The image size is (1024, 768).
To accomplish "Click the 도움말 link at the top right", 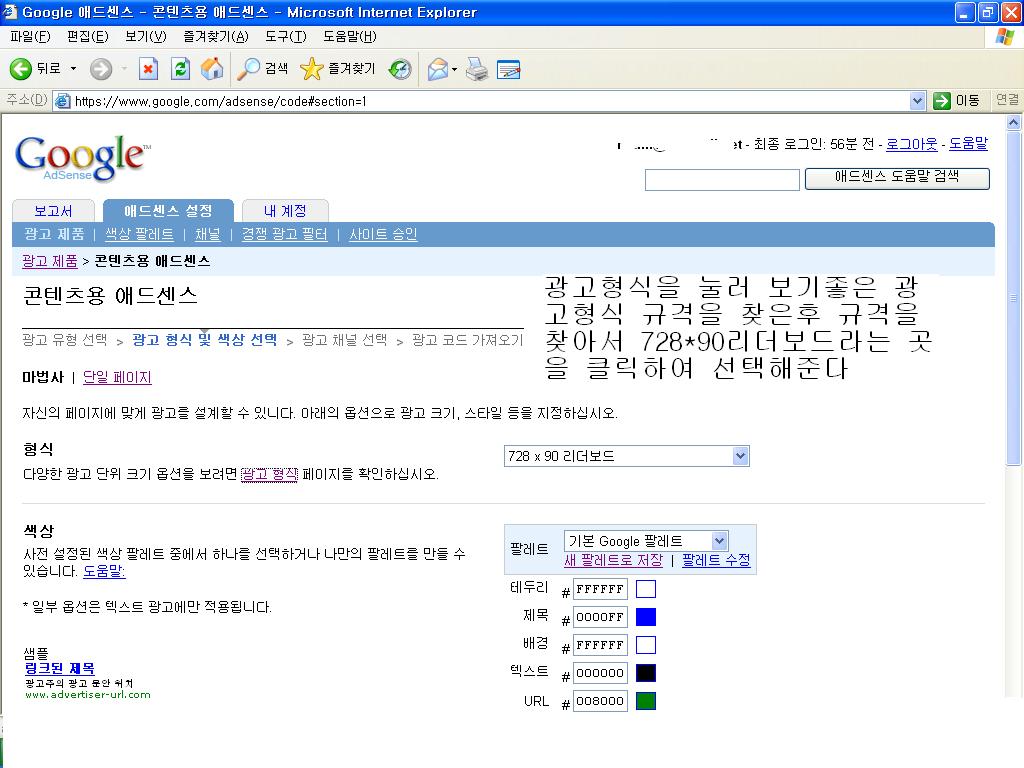I will [968, 144].
